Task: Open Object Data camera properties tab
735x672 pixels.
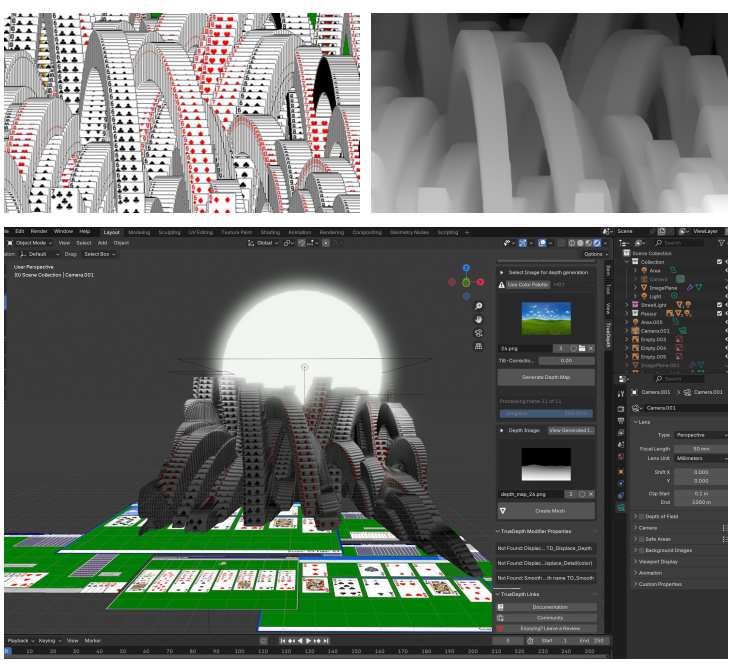Action: 621,508
